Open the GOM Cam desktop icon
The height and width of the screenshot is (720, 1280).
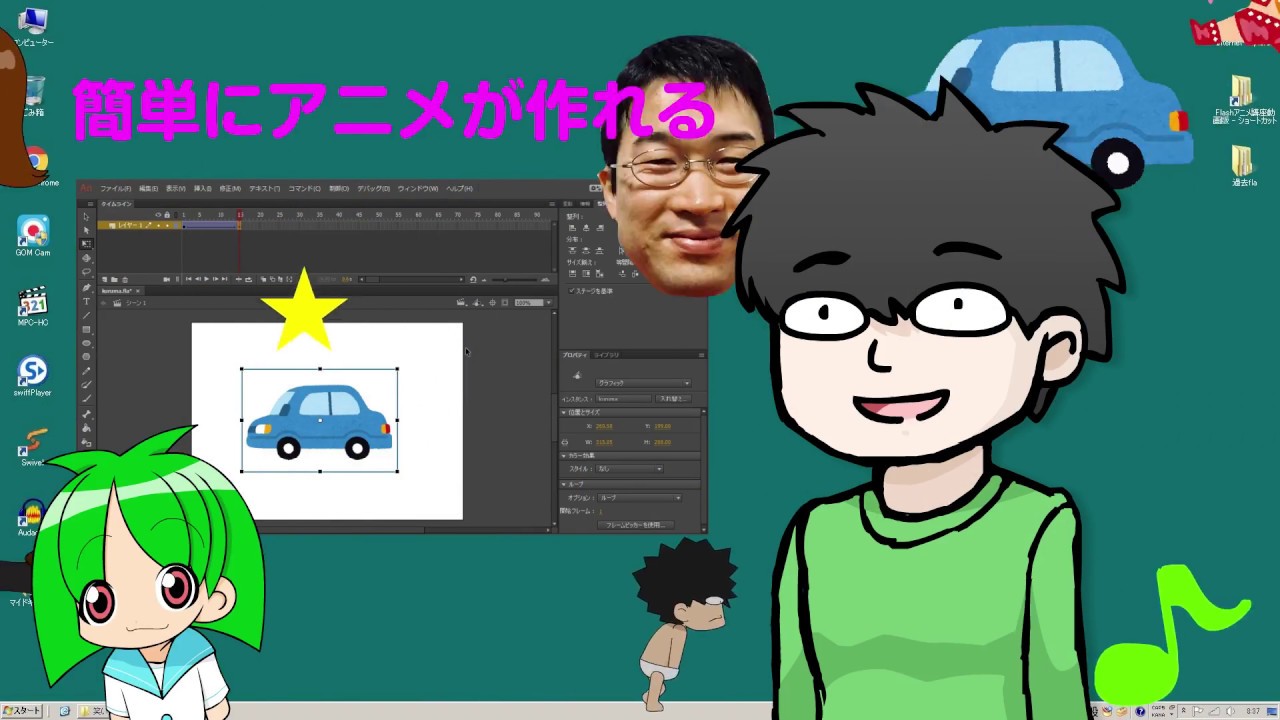[33, 236]
